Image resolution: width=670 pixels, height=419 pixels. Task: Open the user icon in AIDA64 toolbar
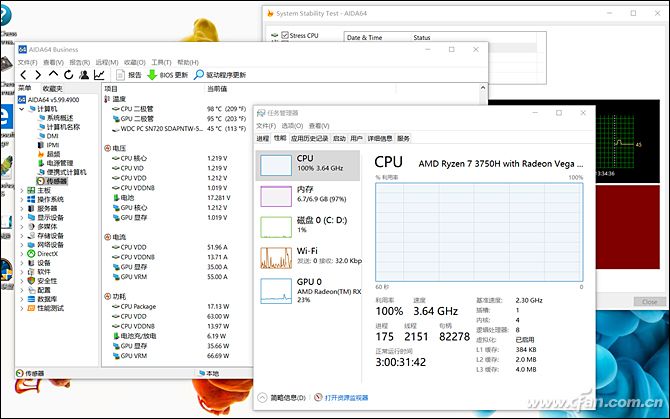84,75
